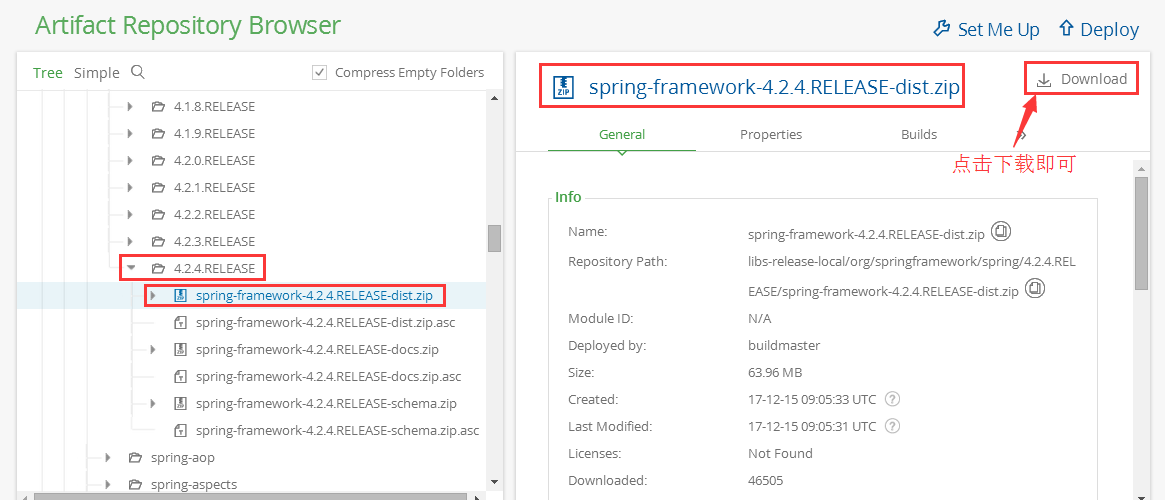Image resolution: width=1165 pixels, height=500 pixels.
Task: Expand the 4.1.8.RELEASE folder arrow
Action: 130,107
